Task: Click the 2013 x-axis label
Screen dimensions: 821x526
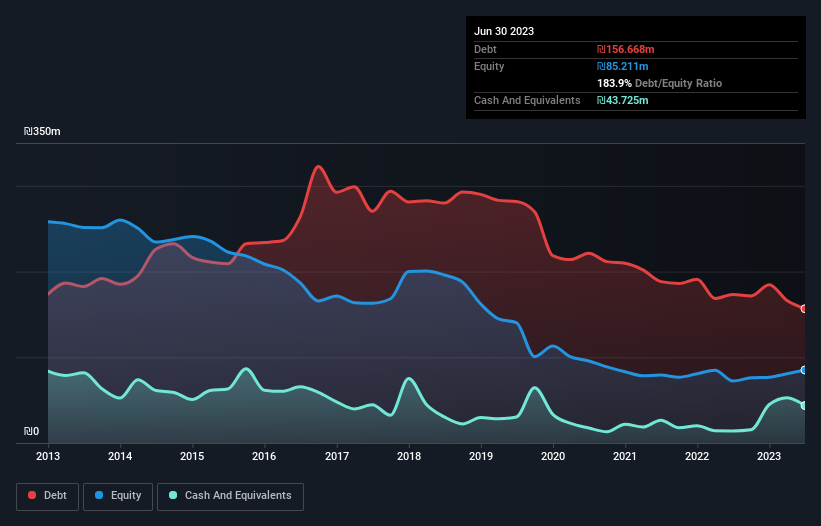Action: [48, 456]
